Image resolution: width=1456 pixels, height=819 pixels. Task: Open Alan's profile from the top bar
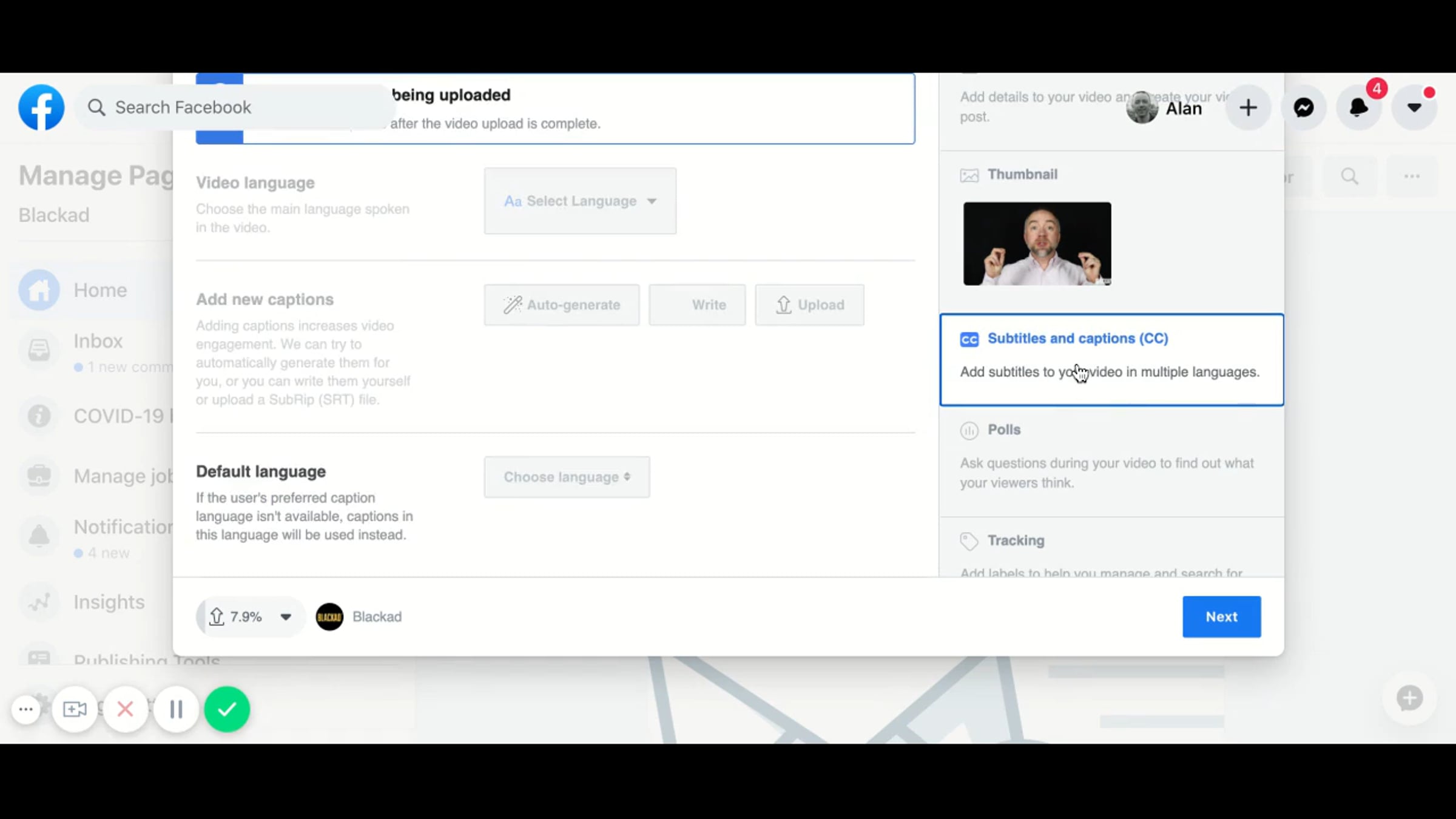pos(1164,108)
